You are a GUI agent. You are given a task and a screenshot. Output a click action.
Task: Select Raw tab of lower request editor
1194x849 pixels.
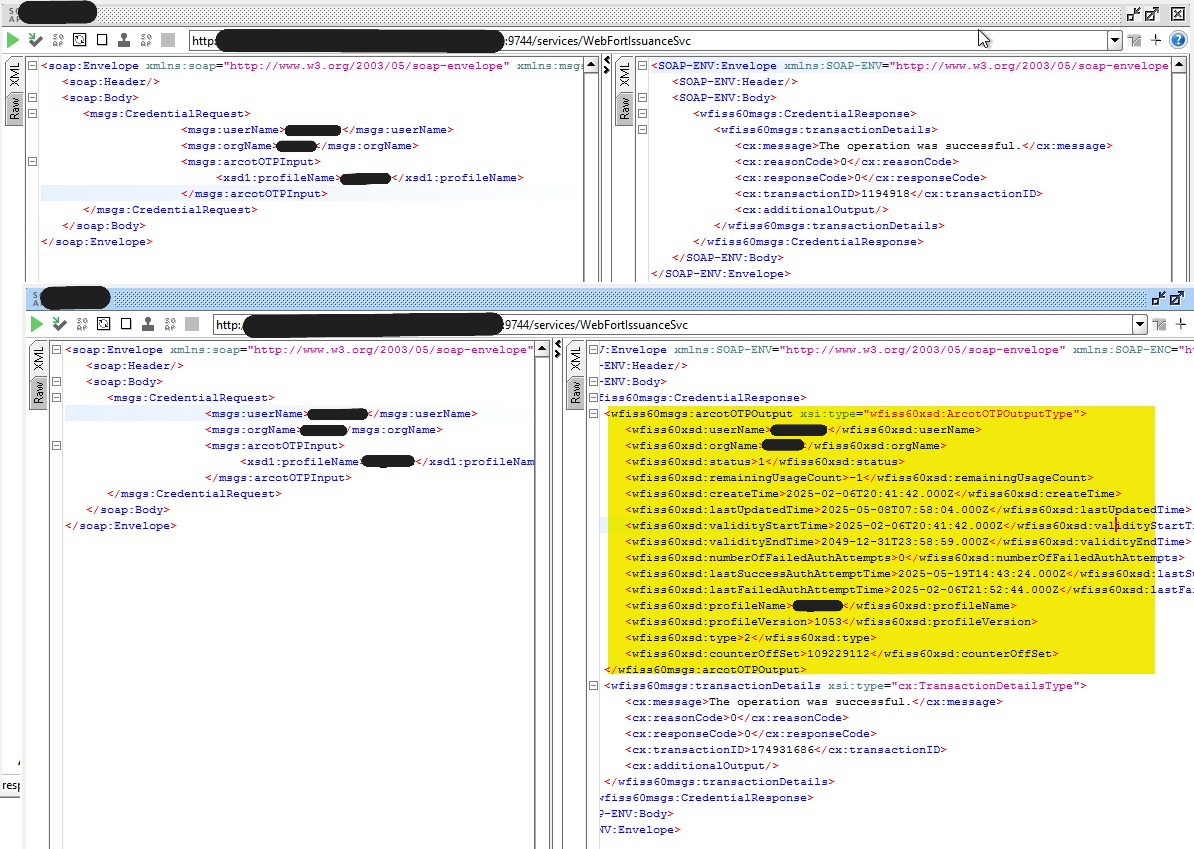pyautogui.click(x=39, y=392)
